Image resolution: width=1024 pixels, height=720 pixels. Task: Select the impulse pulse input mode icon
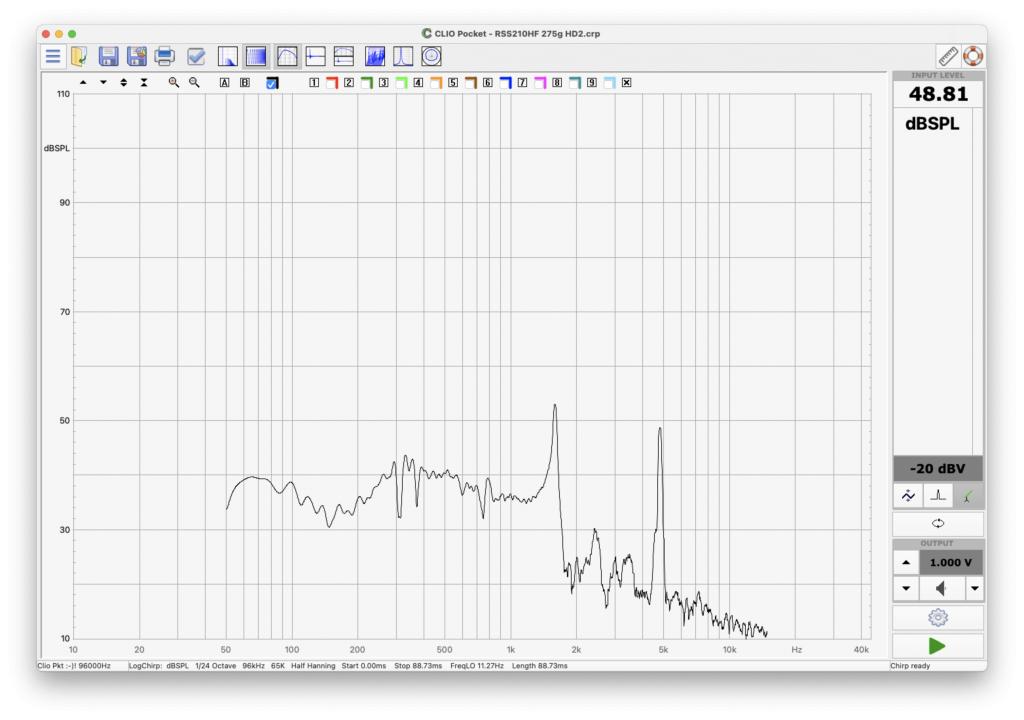(938, 496)
